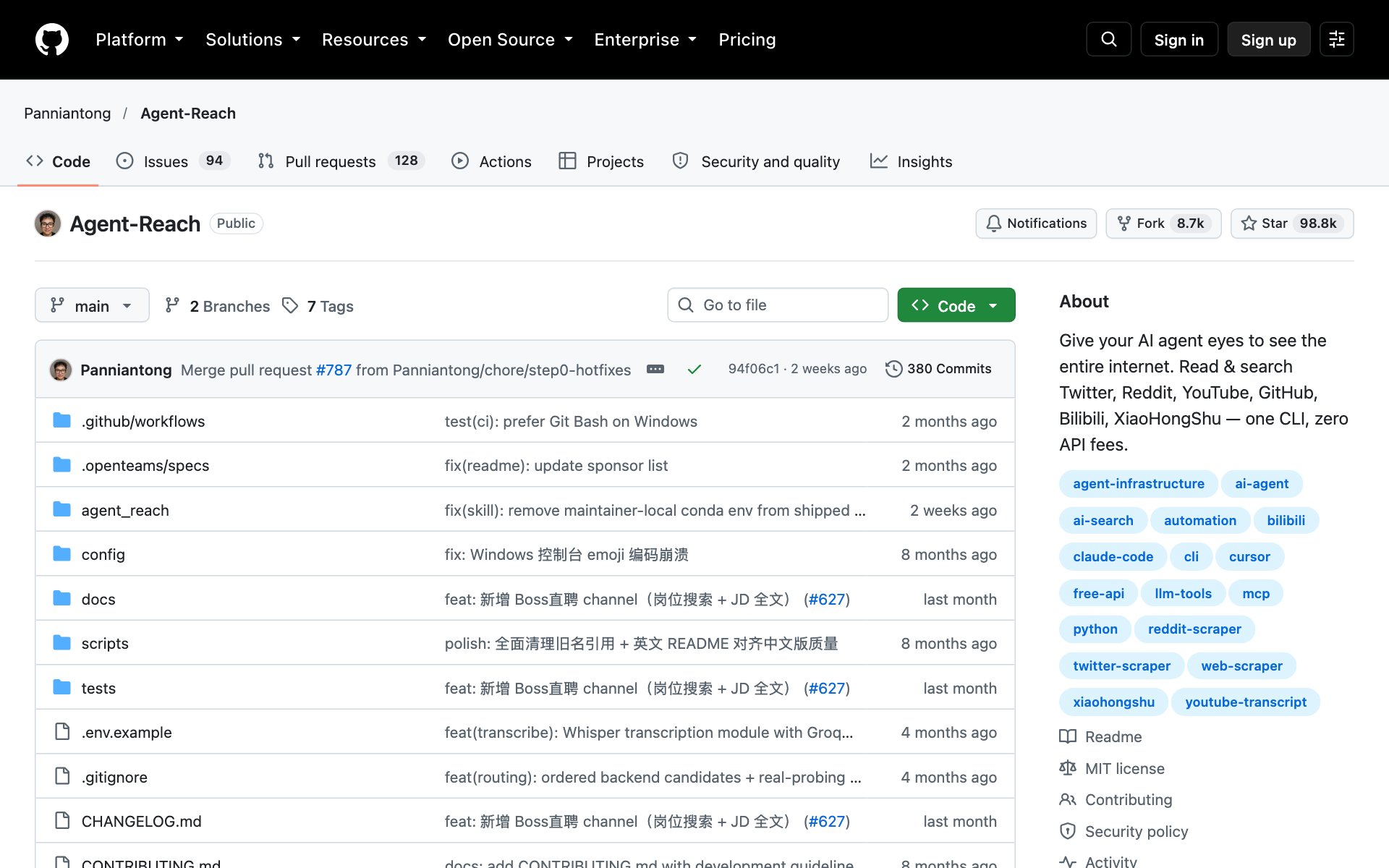The width and height of the screenshot is (1389, 868).
Task: Click the Sign up button
Action: (x=1268, y=39)
